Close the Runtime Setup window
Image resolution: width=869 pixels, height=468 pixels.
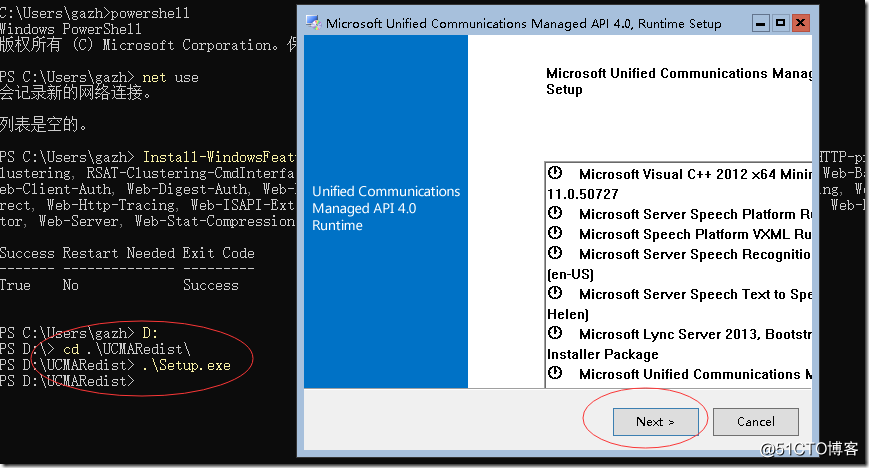(800, 23)
